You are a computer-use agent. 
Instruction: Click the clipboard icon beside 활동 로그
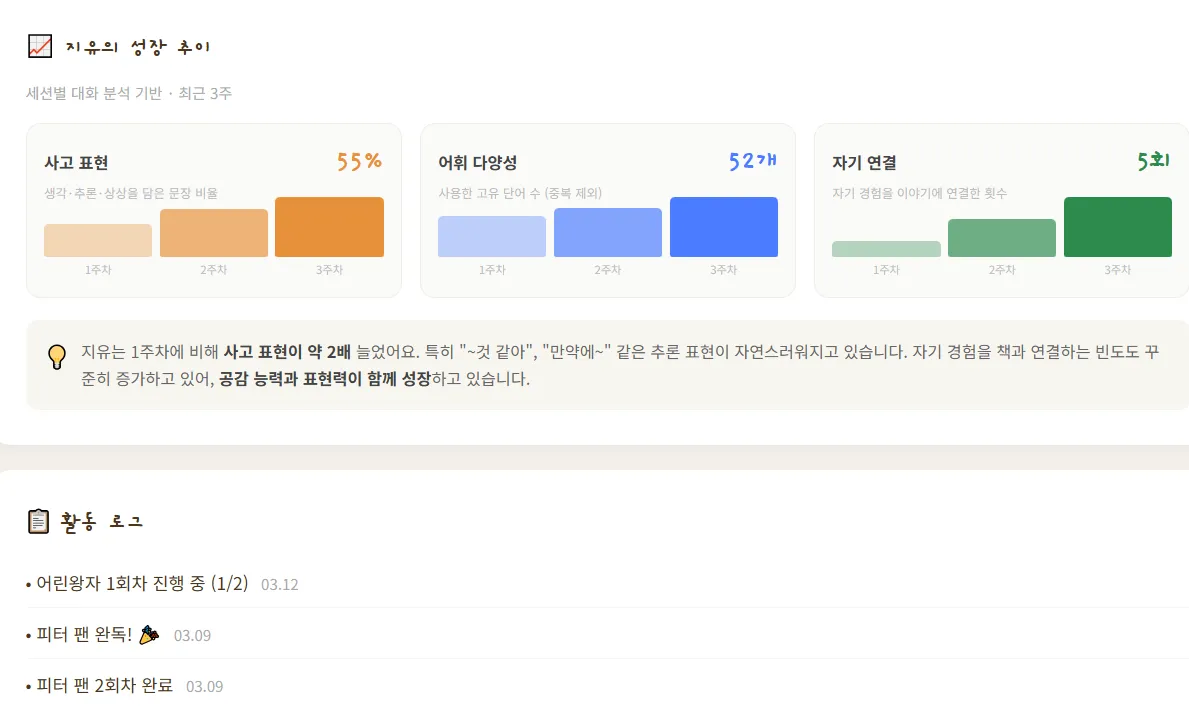point(38,521)
